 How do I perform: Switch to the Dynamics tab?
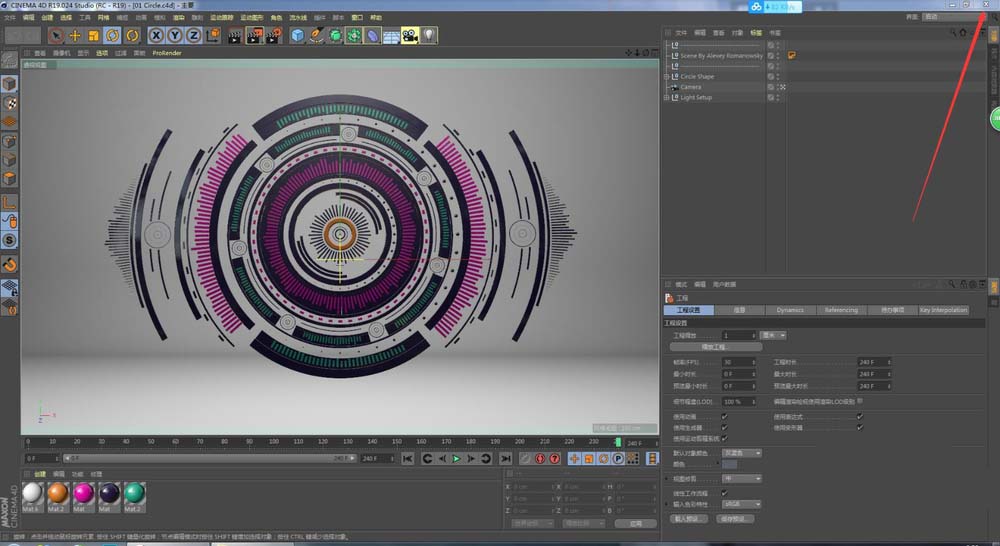point(790,310)
